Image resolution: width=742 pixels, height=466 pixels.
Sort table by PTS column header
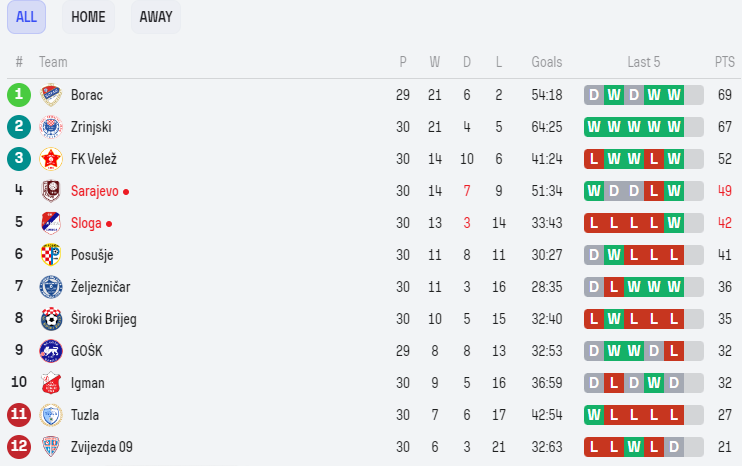724,62
